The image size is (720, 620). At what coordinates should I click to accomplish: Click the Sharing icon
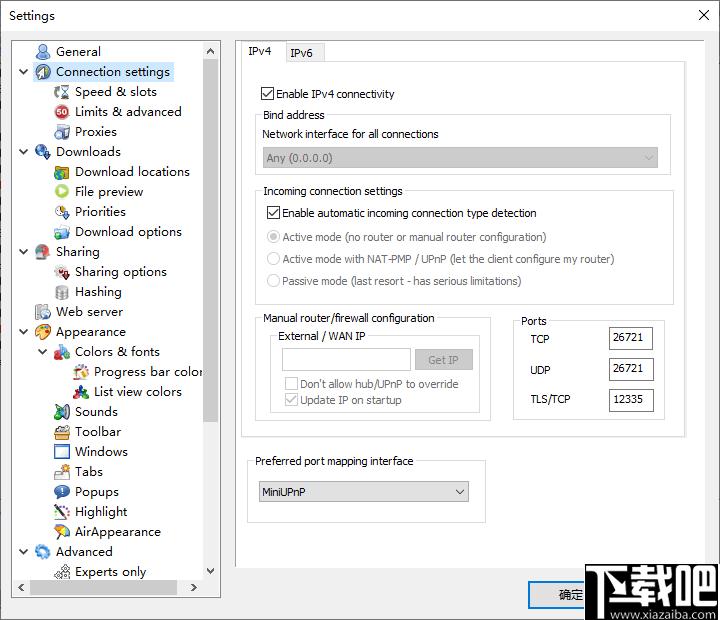(43, 252)
